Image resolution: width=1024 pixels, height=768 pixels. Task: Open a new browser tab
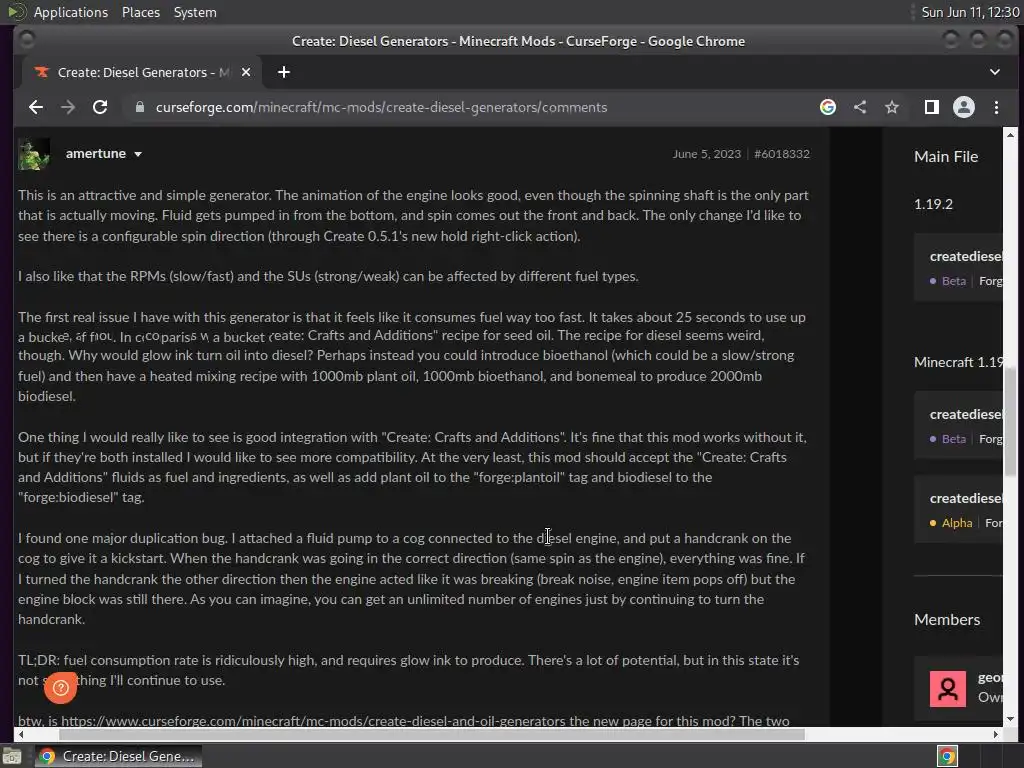[x=283, y=72]
